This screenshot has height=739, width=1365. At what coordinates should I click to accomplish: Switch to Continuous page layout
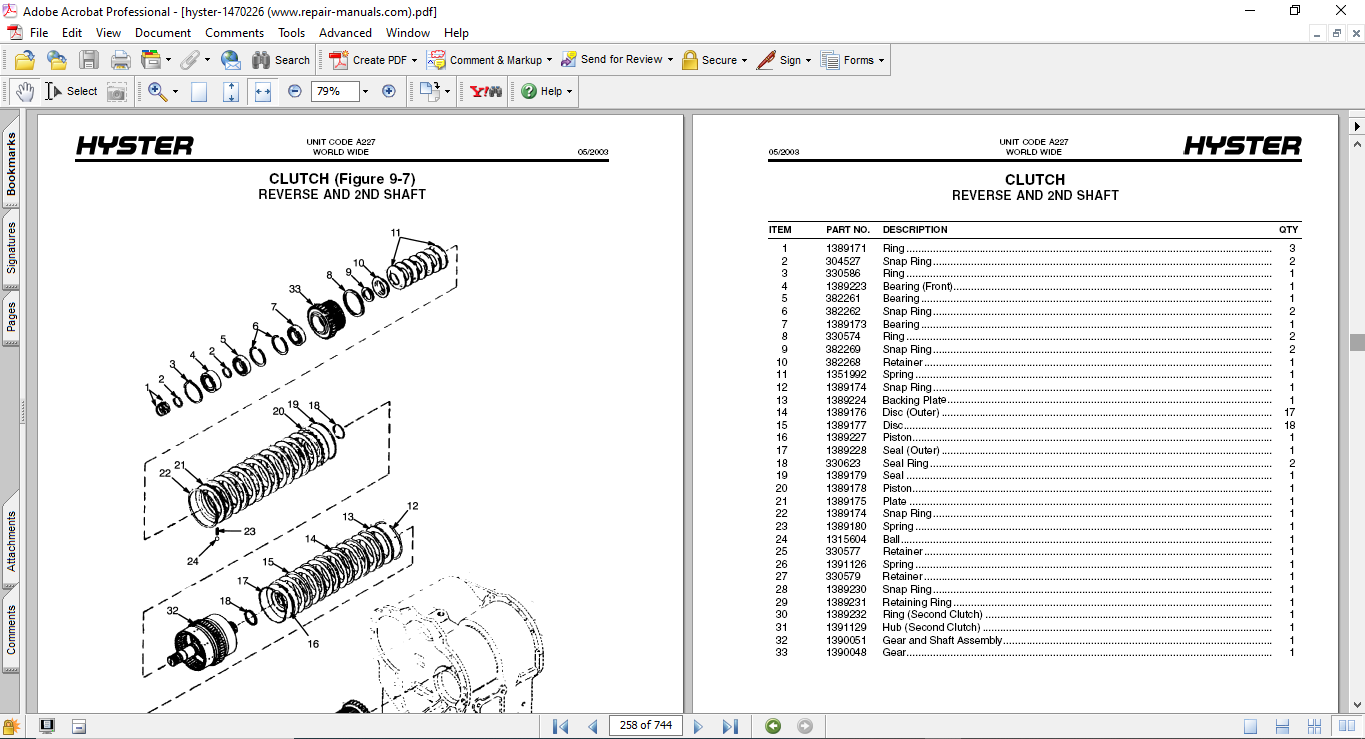point(1282,726)
